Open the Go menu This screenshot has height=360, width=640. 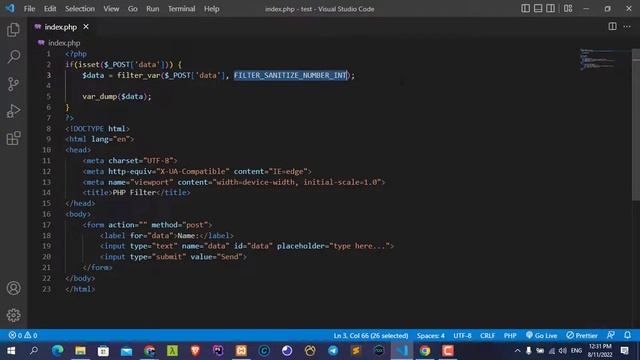133,9
